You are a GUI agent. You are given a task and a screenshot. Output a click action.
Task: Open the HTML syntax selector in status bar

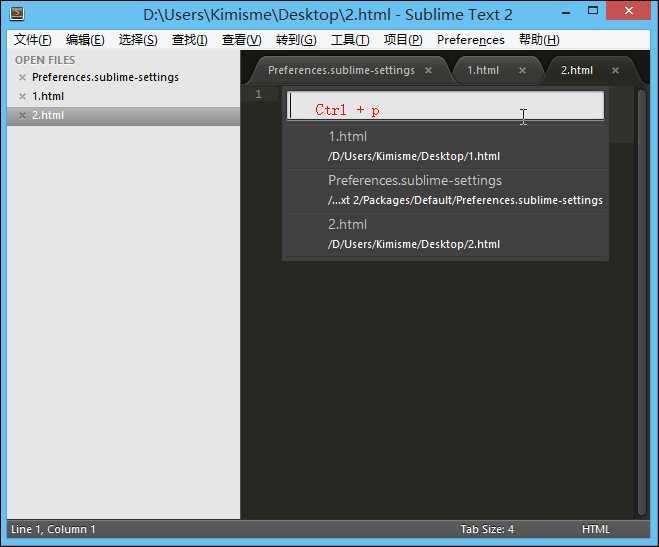pos(596,529)
